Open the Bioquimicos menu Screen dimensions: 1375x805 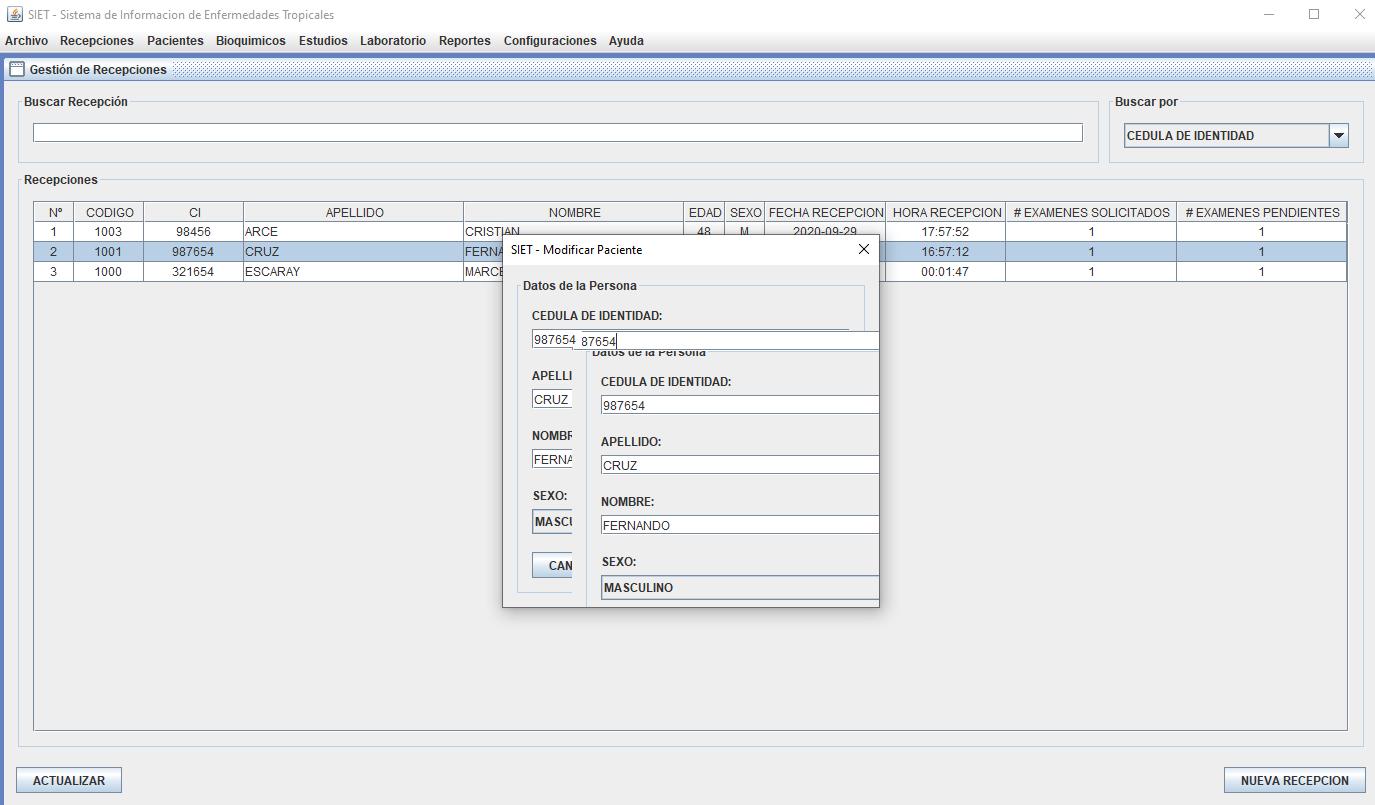pos(251,41)
